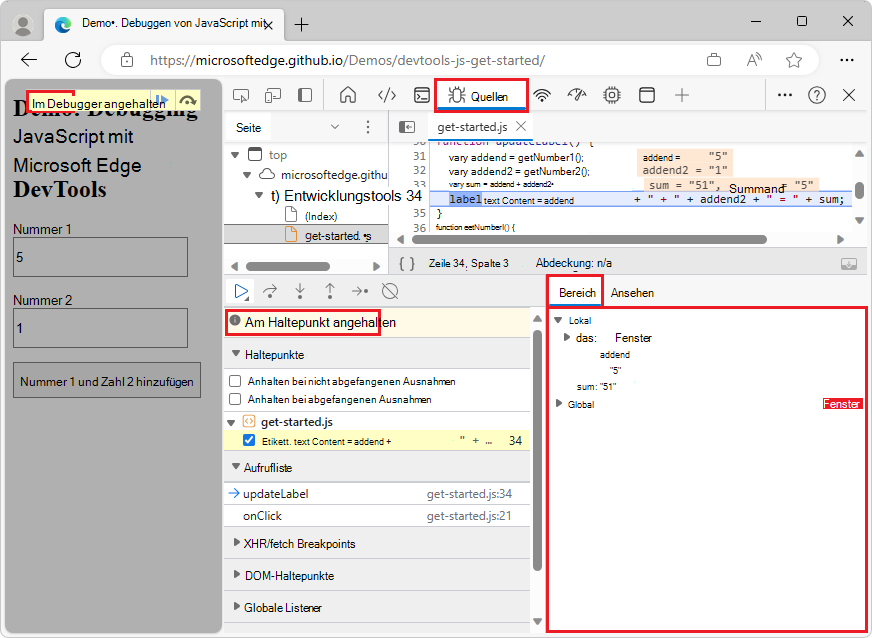The height and width of the screenshot is (638, 872).
Task: Select the Ansehen tab
Action: click(x=632, y=293)
